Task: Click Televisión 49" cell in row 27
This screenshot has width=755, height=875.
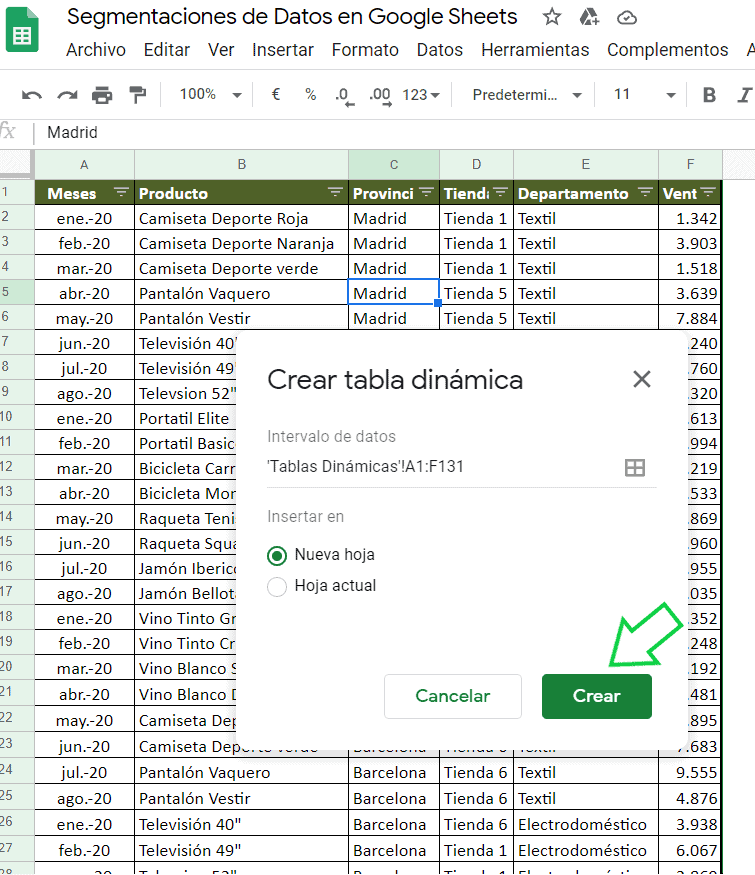Action: [242, 850]
